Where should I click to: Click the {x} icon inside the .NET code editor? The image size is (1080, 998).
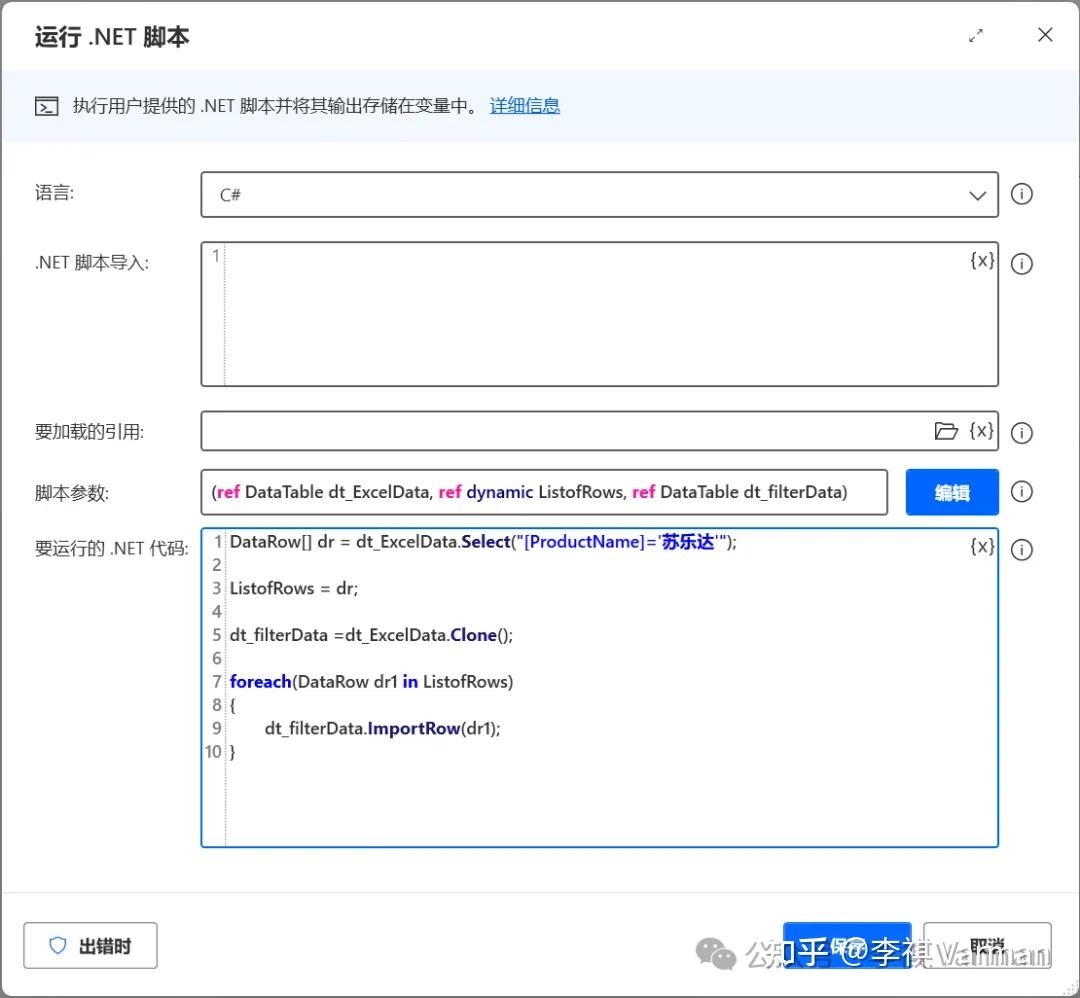tap(982, 546)
